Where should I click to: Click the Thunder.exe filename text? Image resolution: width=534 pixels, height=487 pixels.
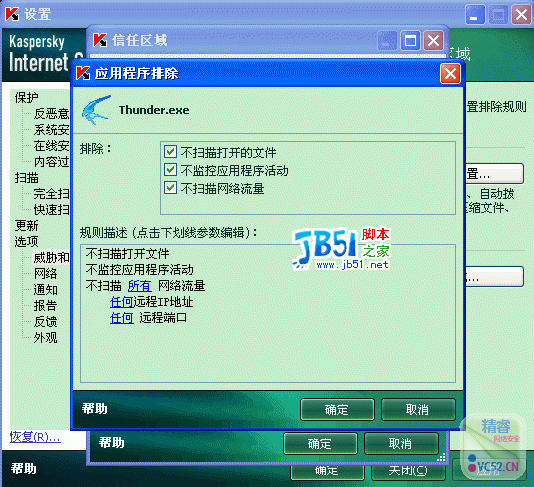(154, 110)
